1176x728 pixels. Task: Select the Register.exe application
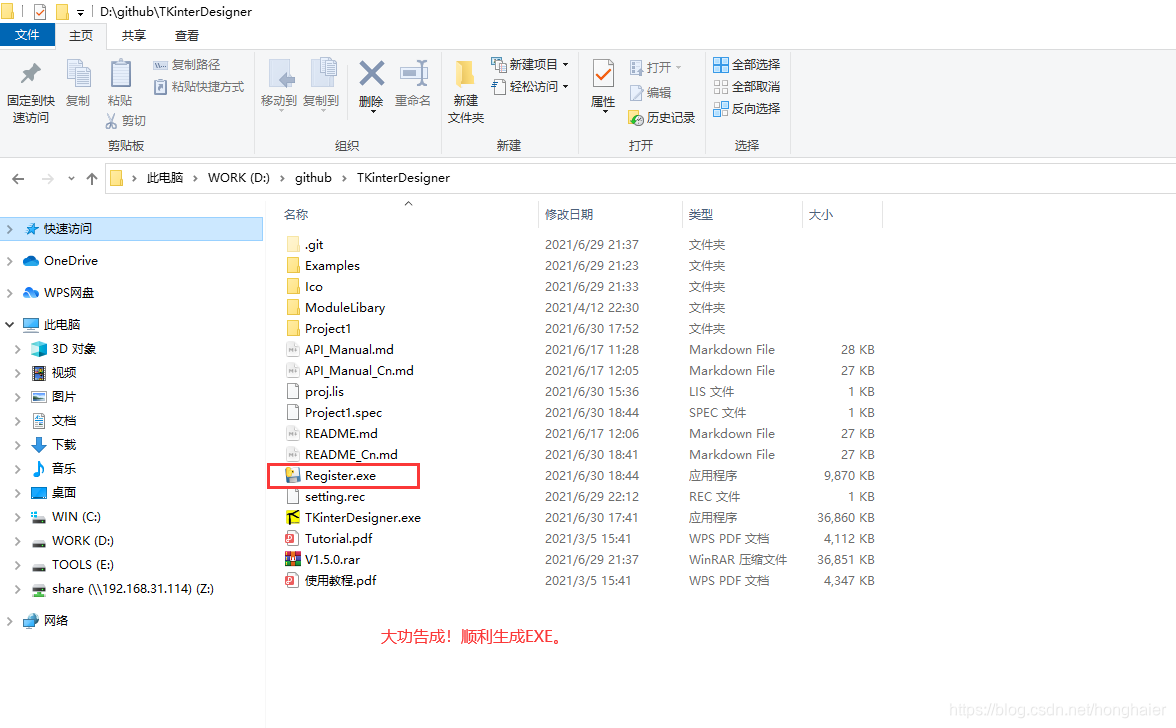[x=340, y=475]
